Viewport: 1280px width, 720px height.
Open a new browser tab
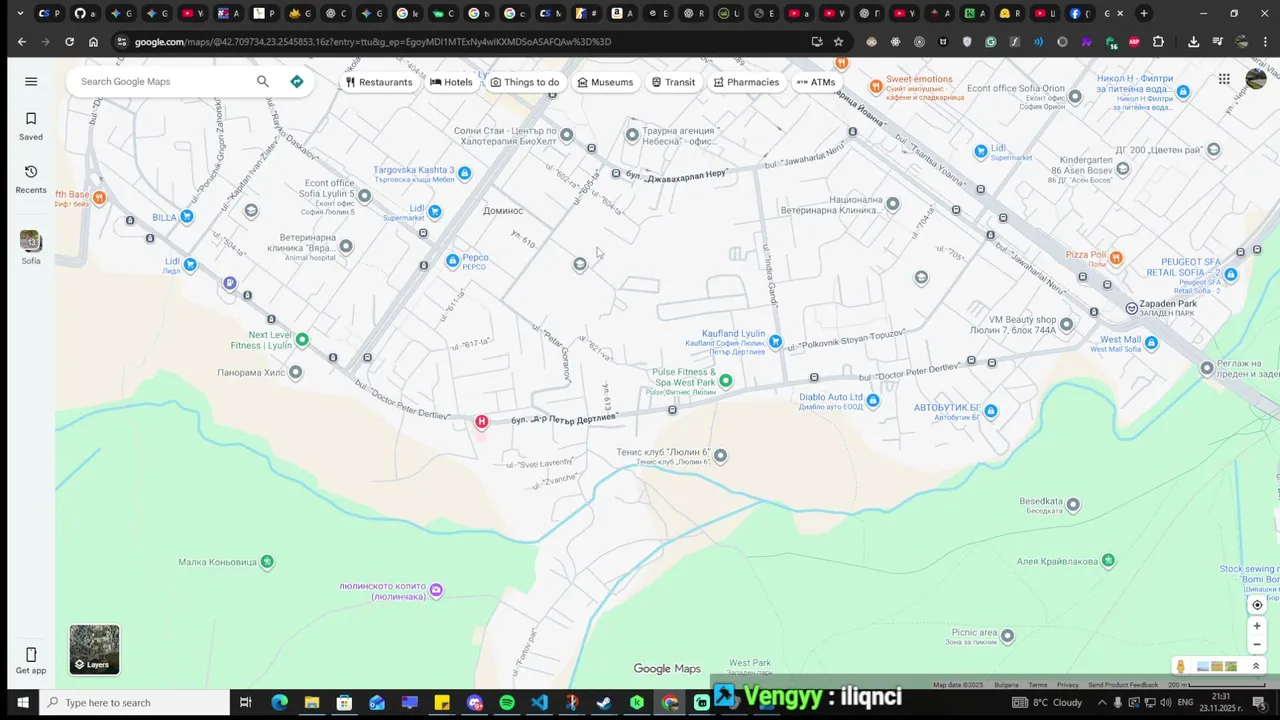click(1144, 14)
